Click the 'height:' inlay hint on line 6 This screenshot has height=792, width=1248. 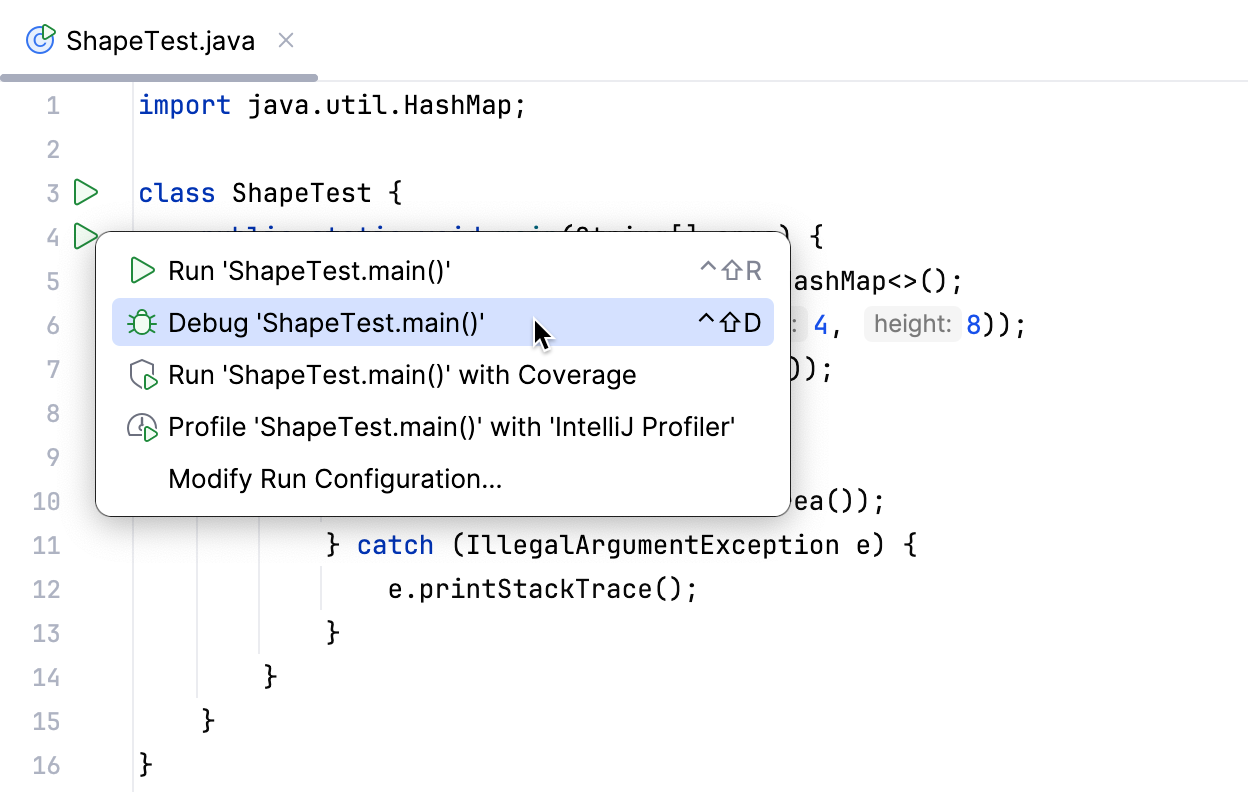[x=911, y=324]
